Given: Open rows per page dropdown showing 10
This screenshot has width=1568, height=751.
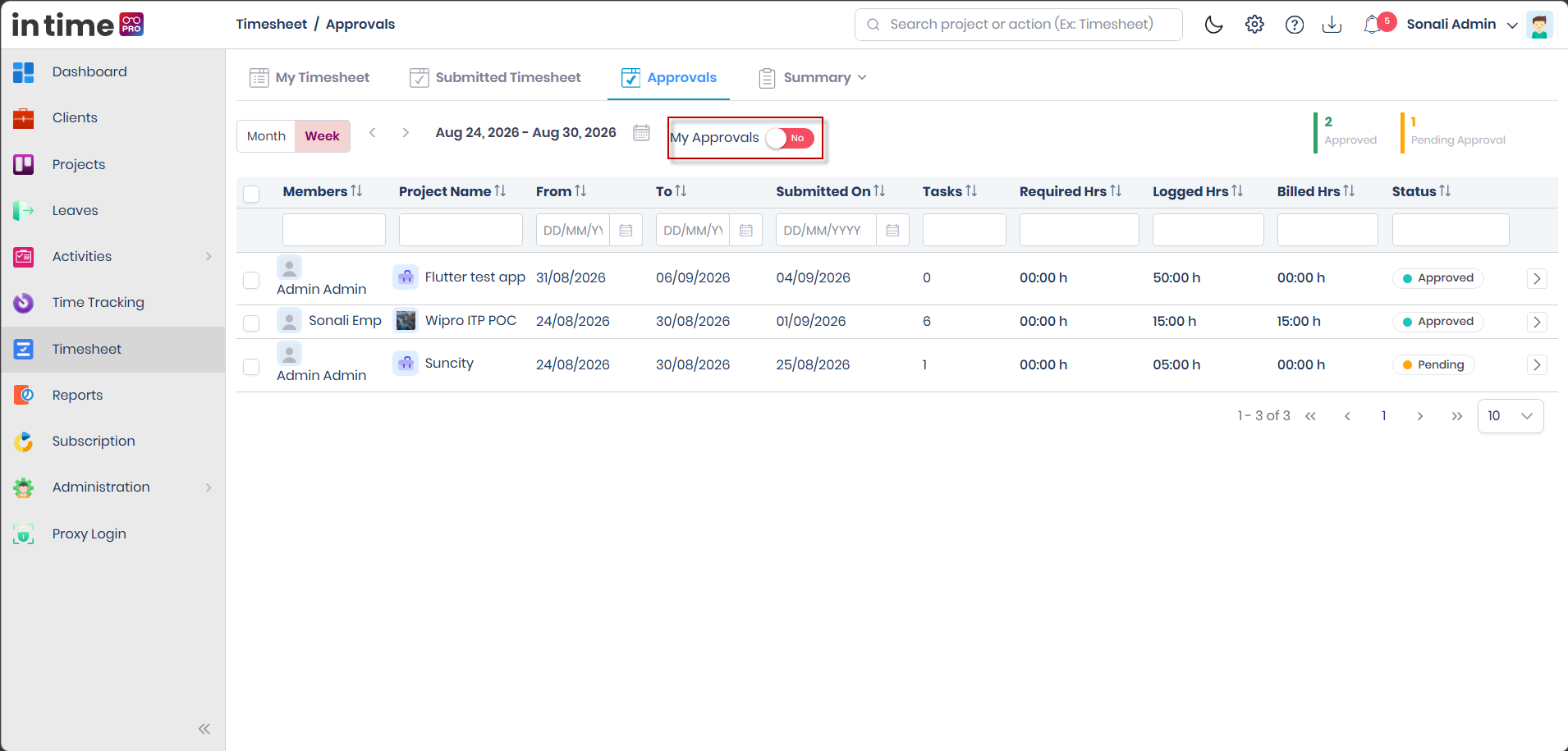Looking at the screenshot, I should 1511,416.
